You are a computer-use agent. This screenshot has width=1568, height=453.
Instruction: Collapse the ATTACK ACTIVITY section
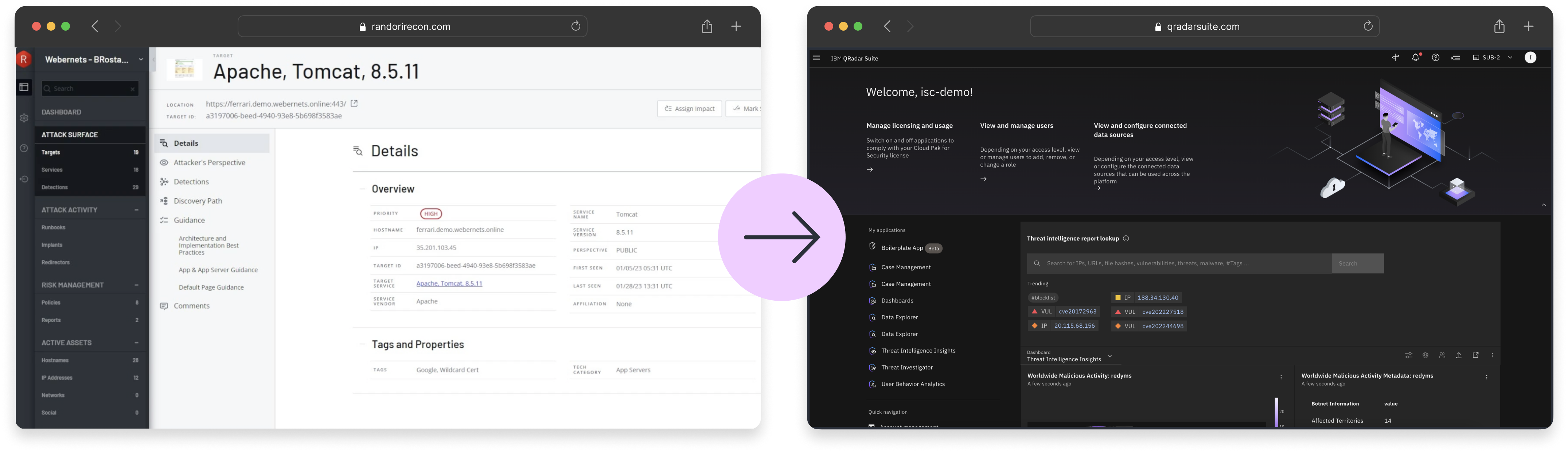136,210
